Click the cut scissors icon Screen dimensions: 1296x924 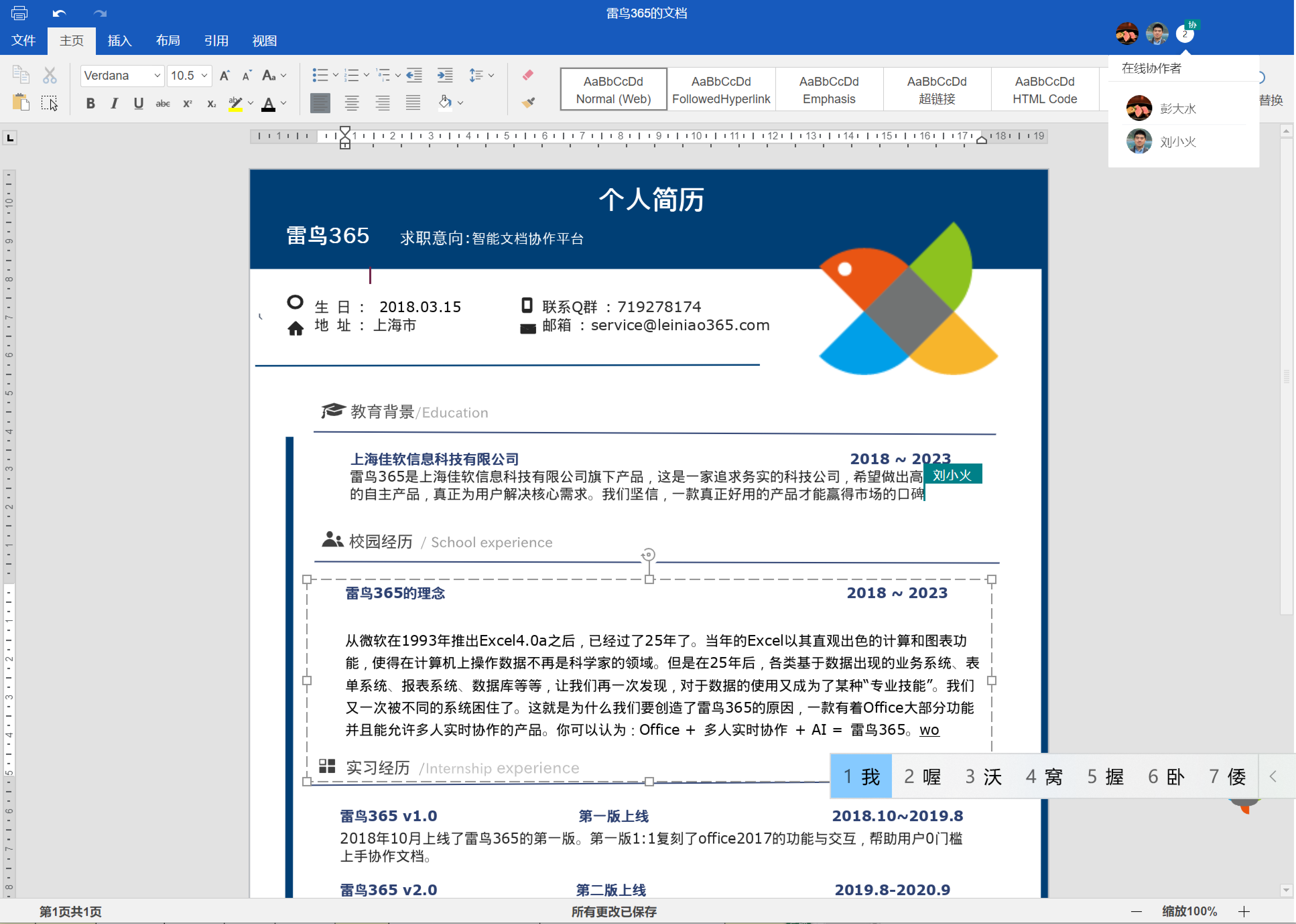(x=50, y=75)
